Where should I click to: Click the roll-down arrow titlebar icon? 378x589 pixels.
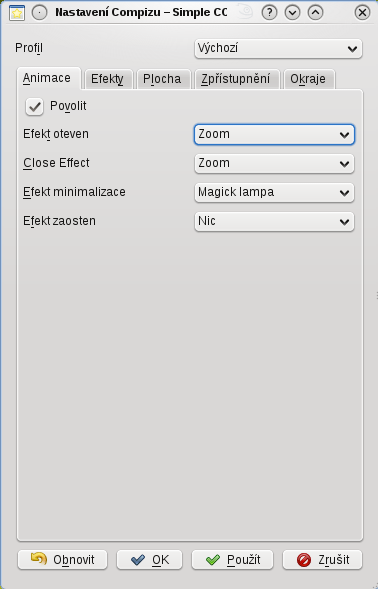[x=292, y=13]
